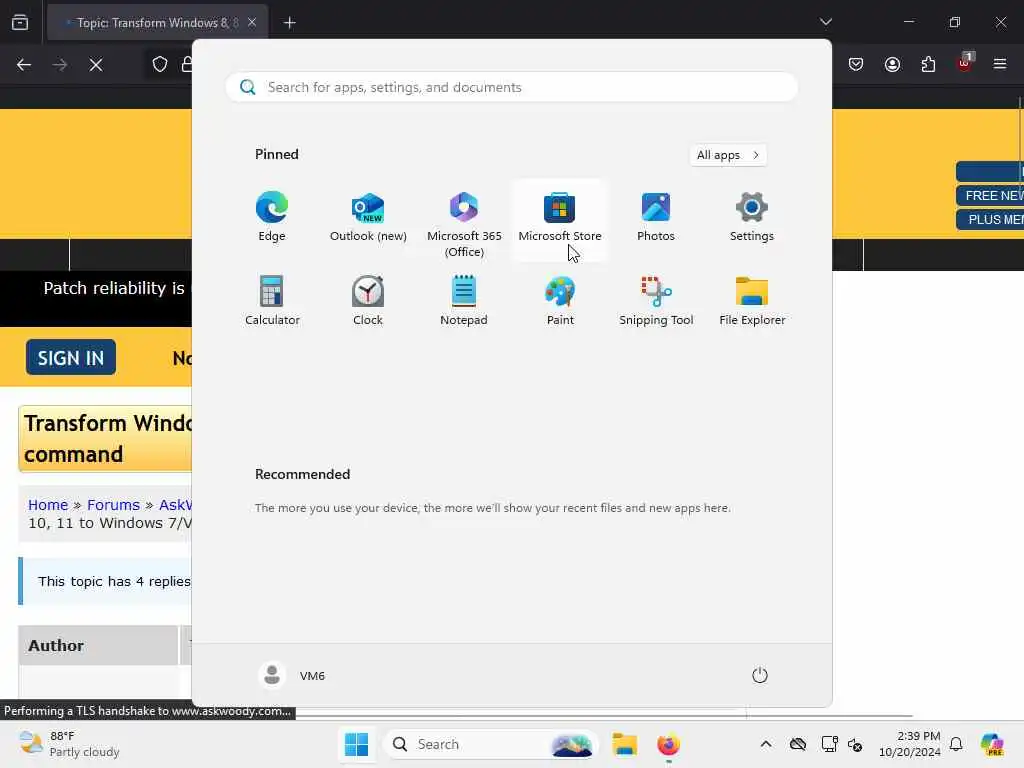Viewport: 1024px width, 768px height.
Task: Follow Home breadcrumb link
Action: [48, 505]
